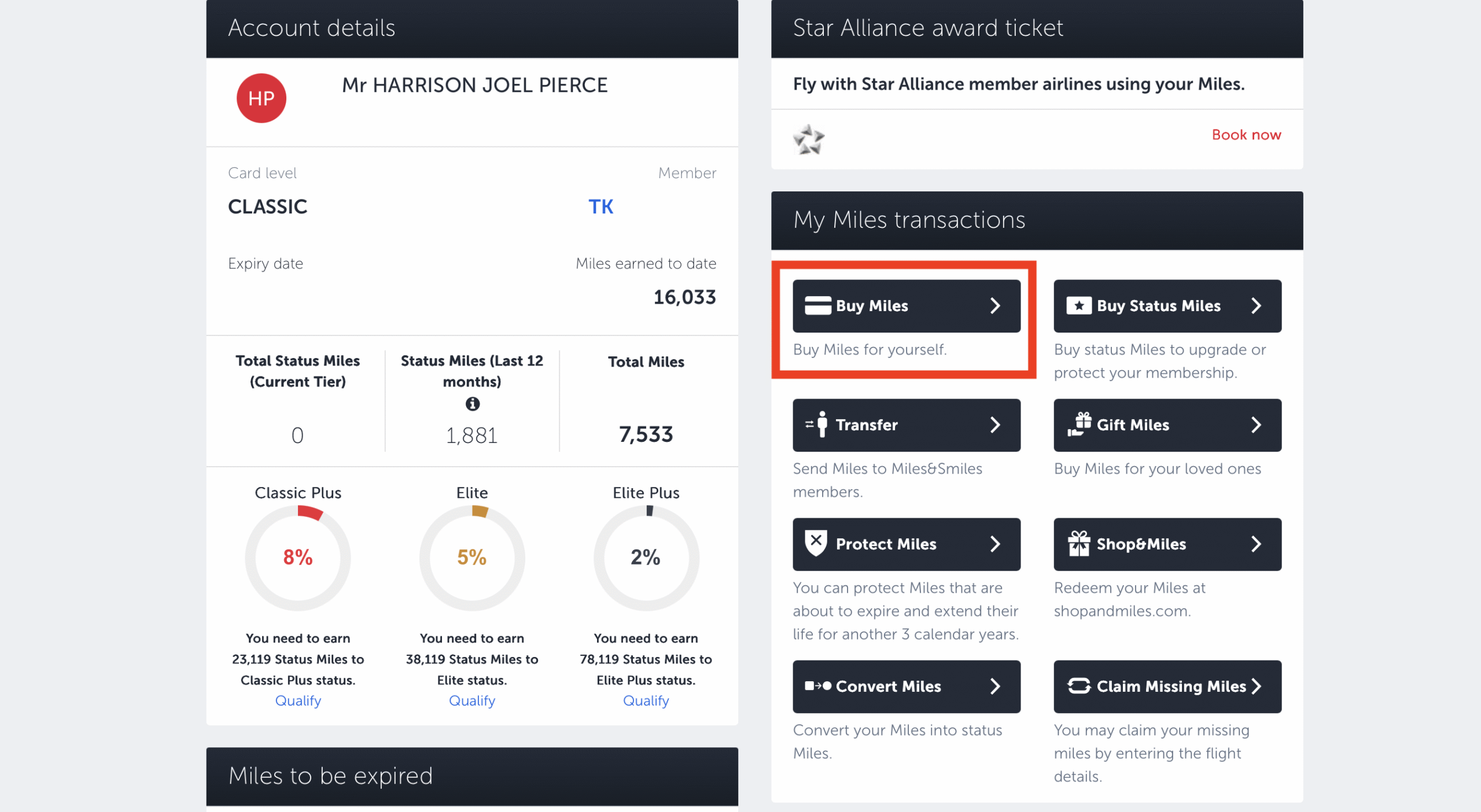This screenshot has height=812, width=1481.
Task: Click Book now for Star Alliance ticket
Action: pos(1246,135)
